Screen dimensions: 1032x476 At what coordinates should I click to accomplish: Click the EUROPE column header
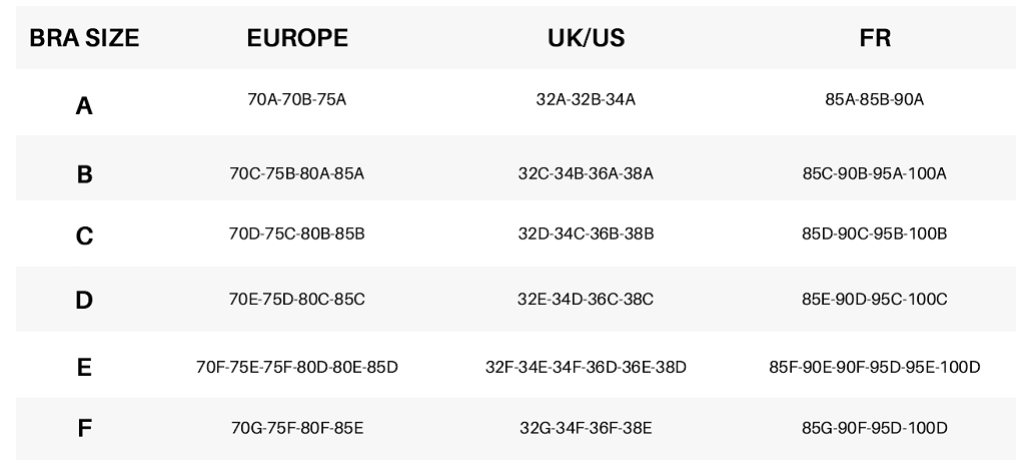(x=297, y=39)
